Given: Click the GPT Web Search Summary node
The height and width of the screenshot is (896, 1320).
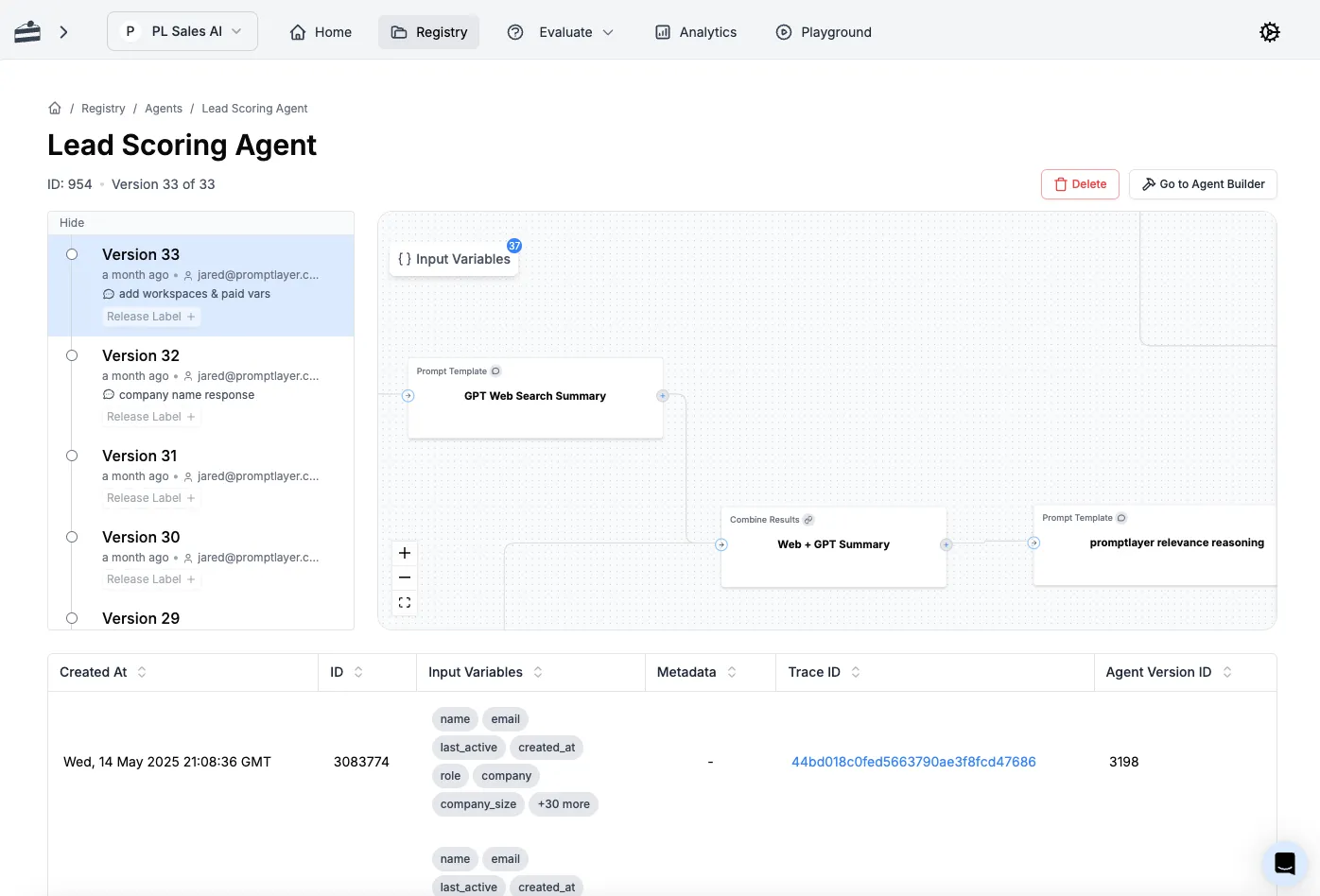Looking at the screenshot, I should tap(535, 397).
